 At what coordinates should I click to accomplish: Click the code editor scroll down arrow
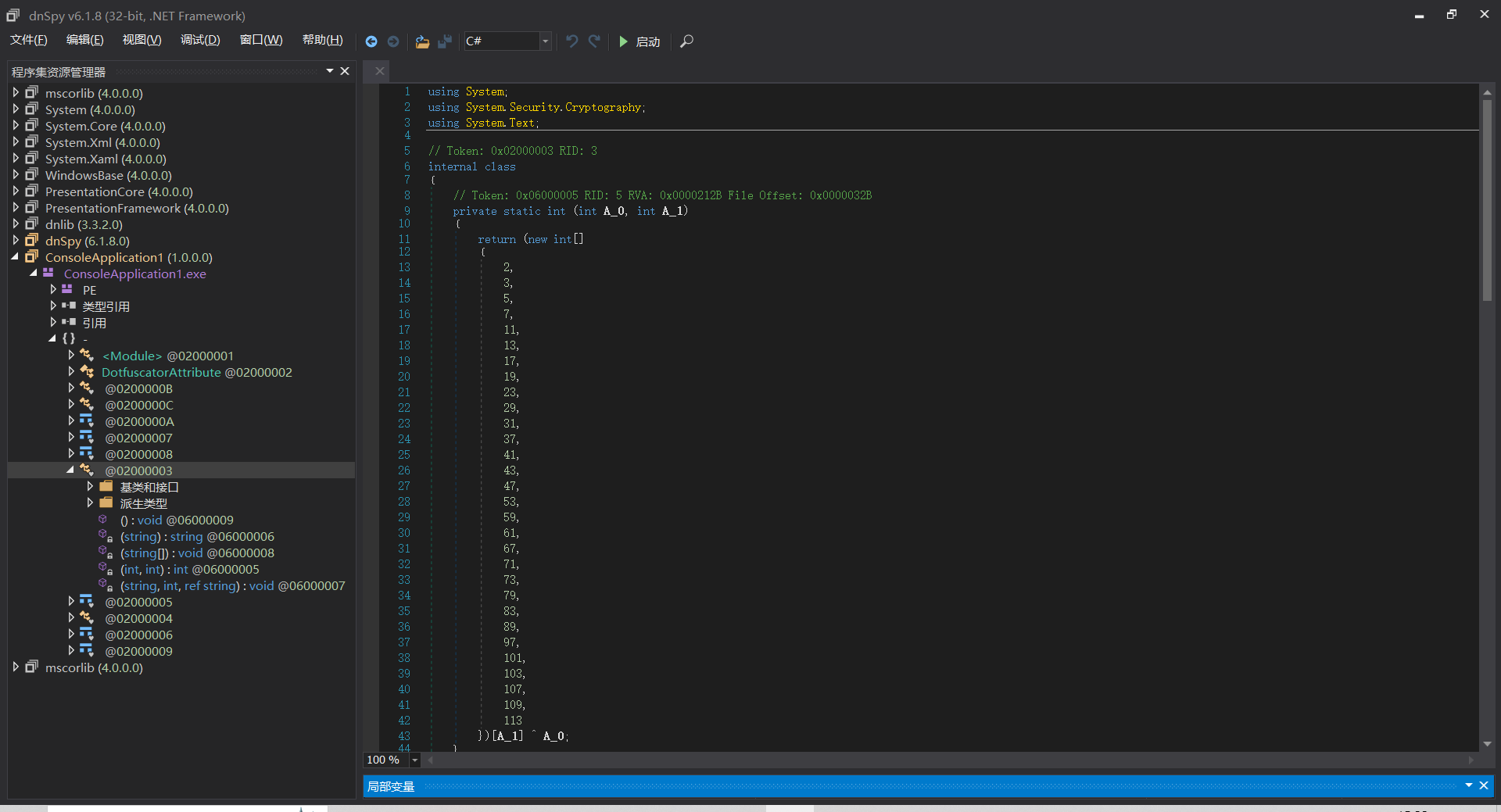(x=1487, y=744)
